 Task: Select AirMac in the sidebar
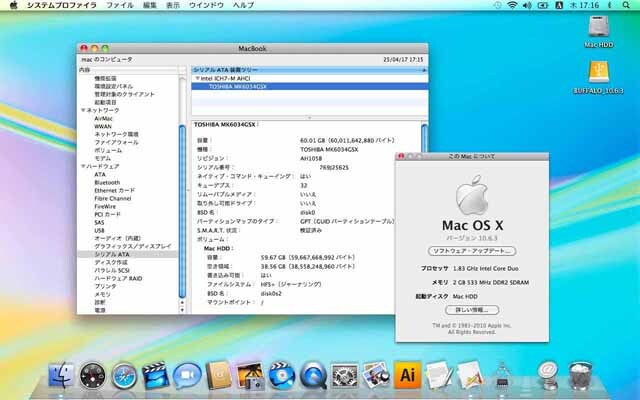pos(104,118)
